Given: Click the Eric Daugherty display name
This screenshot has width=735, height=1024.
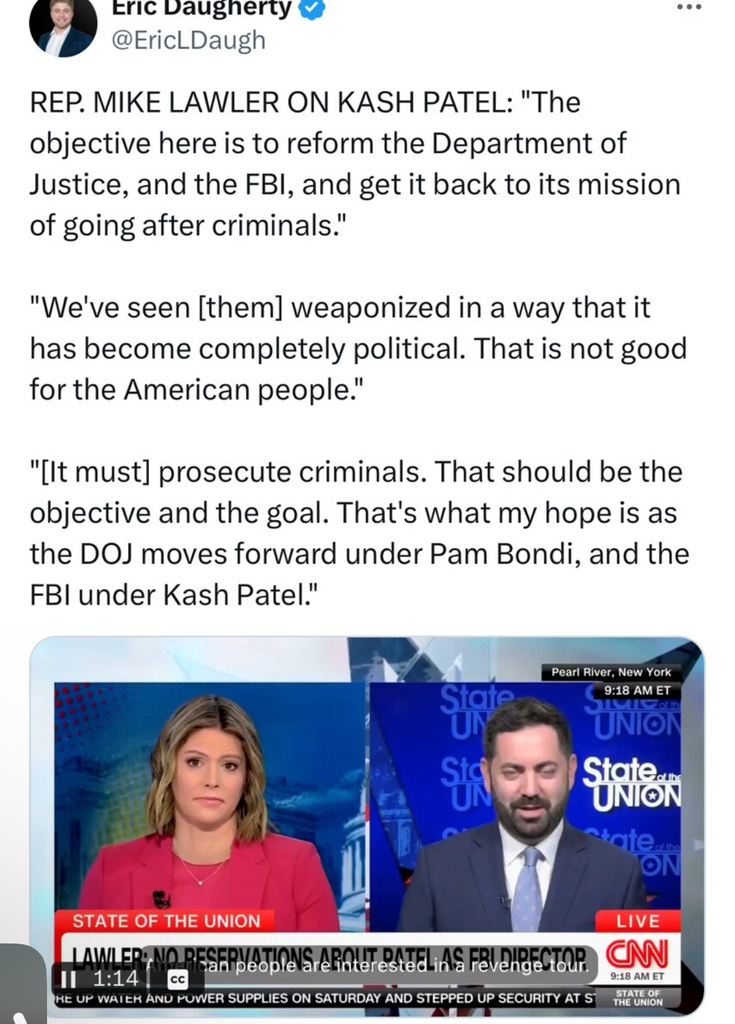Looking at the screenshot, I should [201, 8].
